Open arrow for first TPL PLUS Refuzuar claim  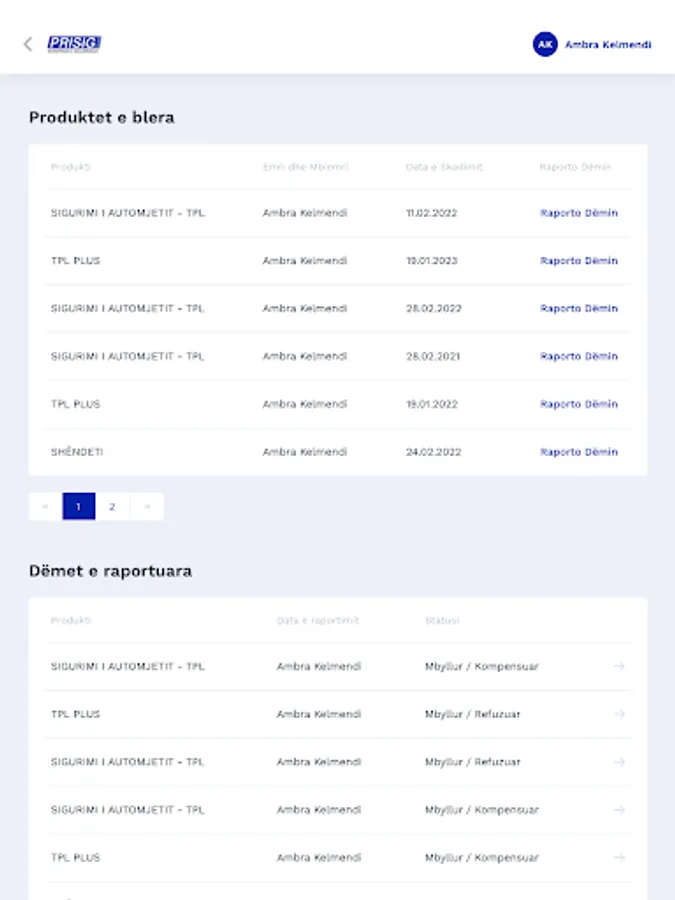(x=619, y=714)
